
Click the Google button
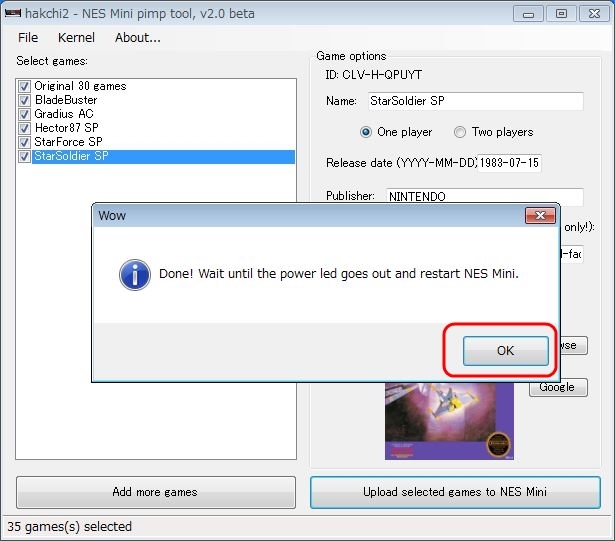point(558,388)
